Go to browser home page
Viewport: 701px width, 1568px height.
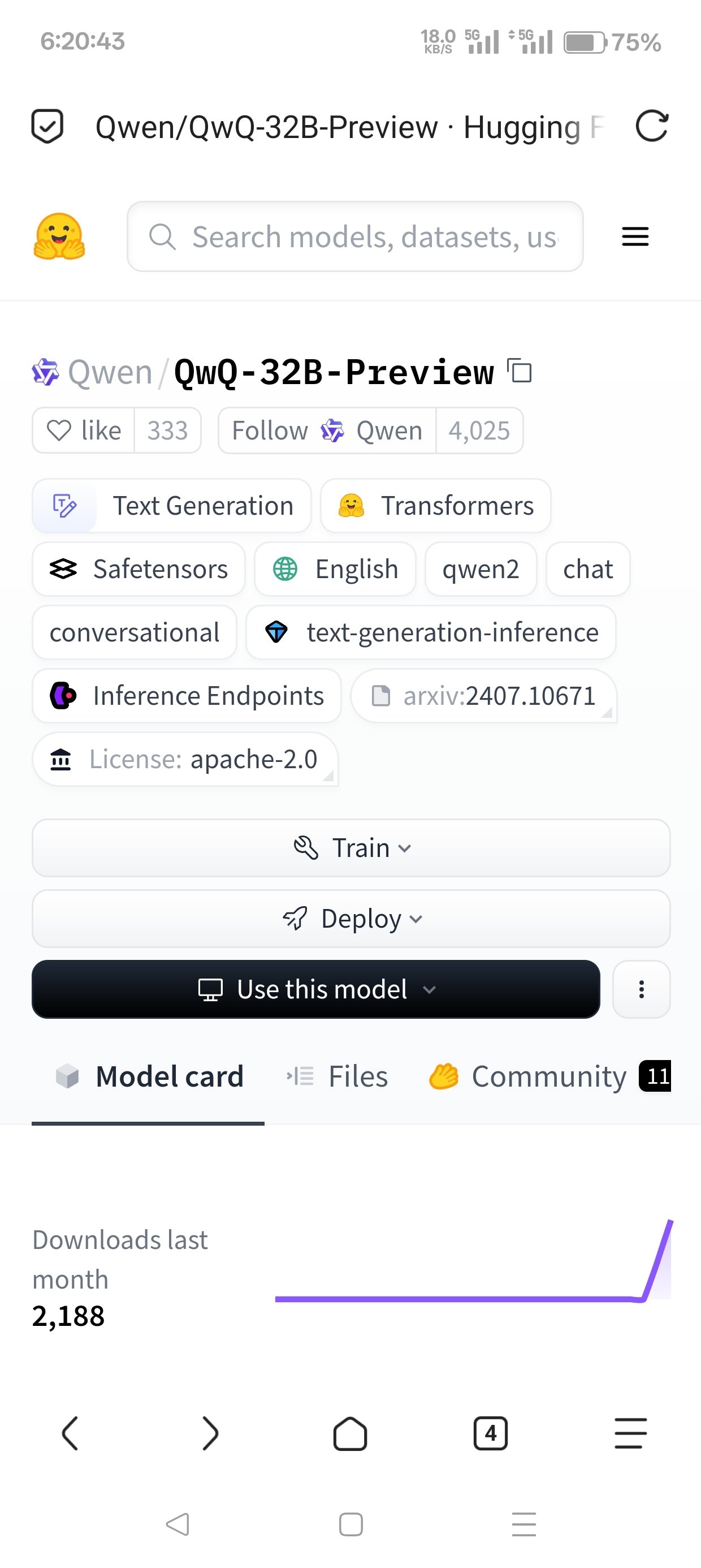(x=350, y=1433)
